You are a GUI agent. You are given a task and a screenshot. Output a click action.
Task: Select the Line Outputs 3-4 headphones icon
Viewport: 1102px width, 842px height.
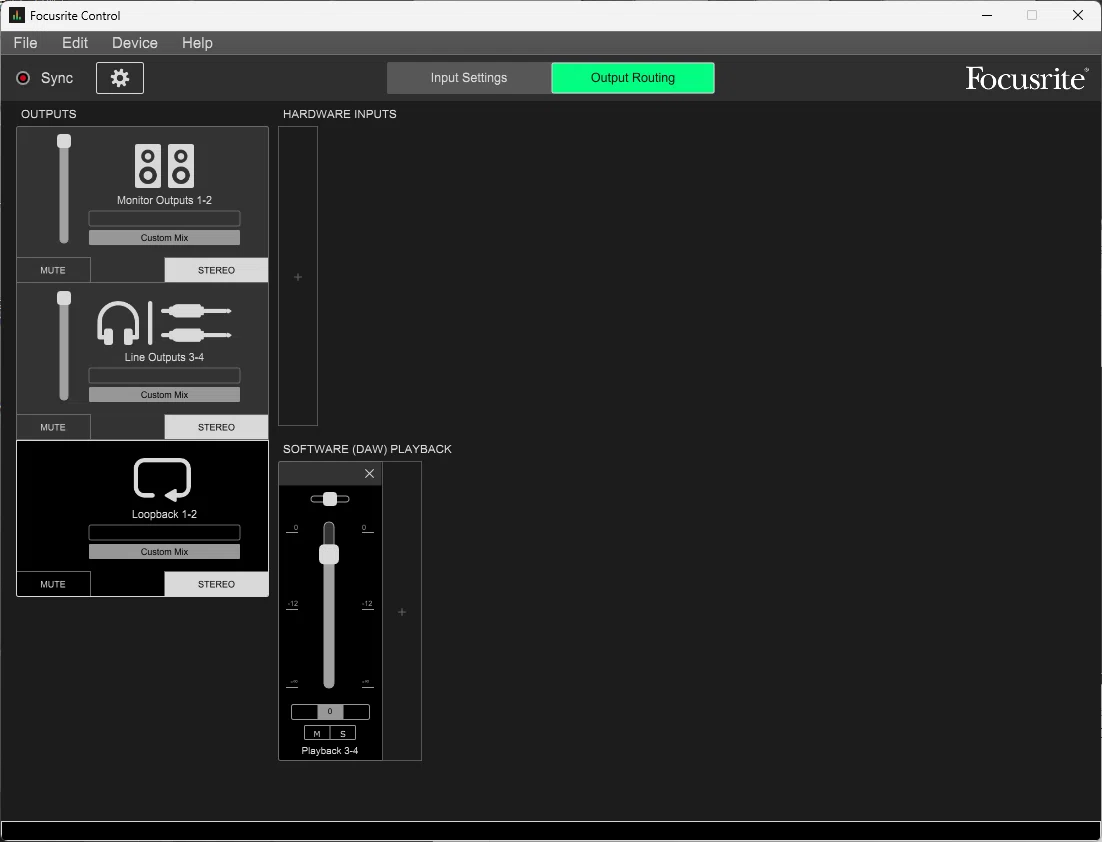pyautogui.click(x=118, y=323)
